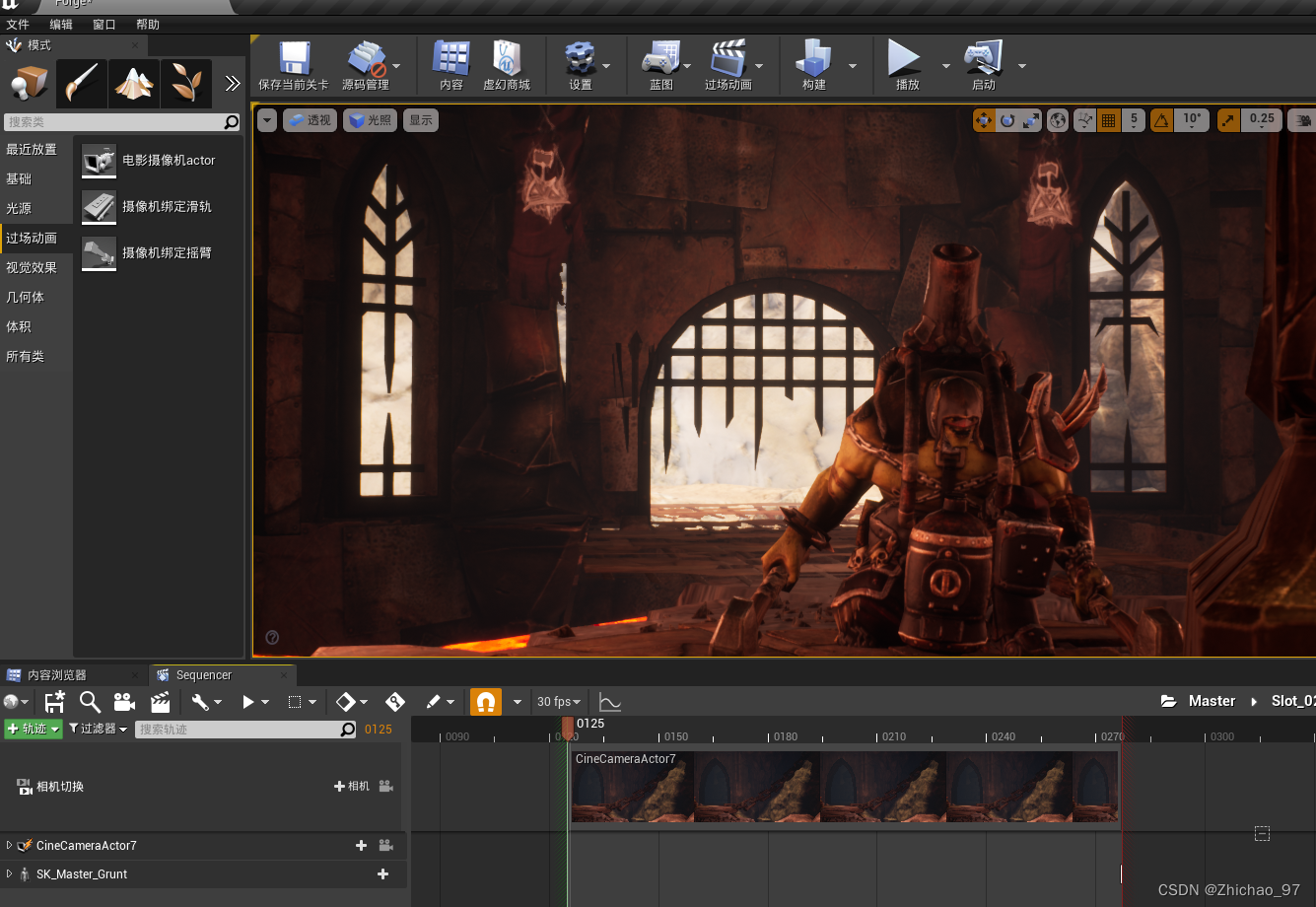Expand the CineCameraActor7 track
This screenshot has height=907, width=1316.
click(10, 846)
